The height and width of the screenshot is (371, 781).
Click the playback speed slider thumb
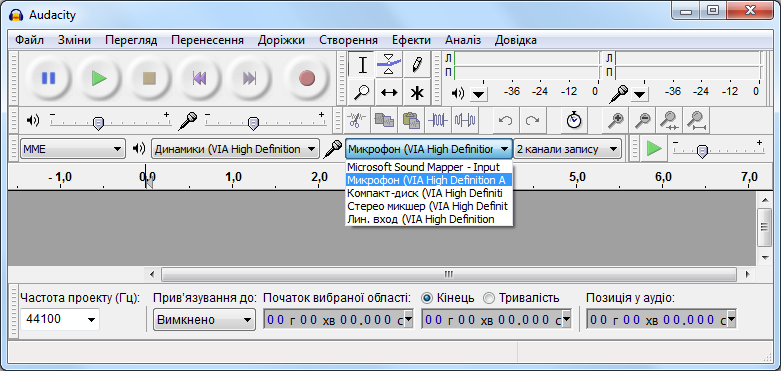pos(702,151)
